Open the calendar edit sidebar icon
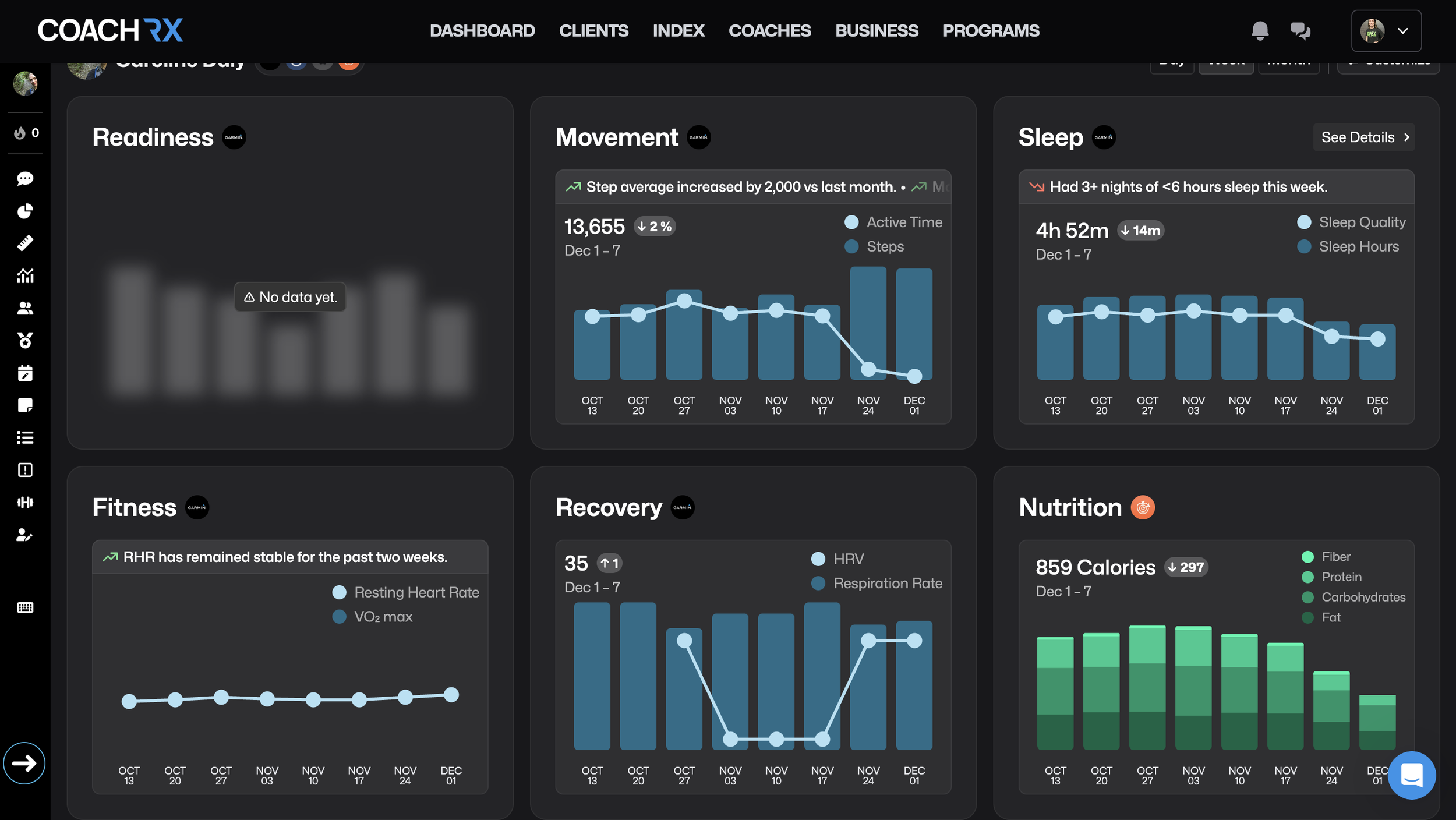The height and width of the screenshot is (820, 1456). [25, 373]
